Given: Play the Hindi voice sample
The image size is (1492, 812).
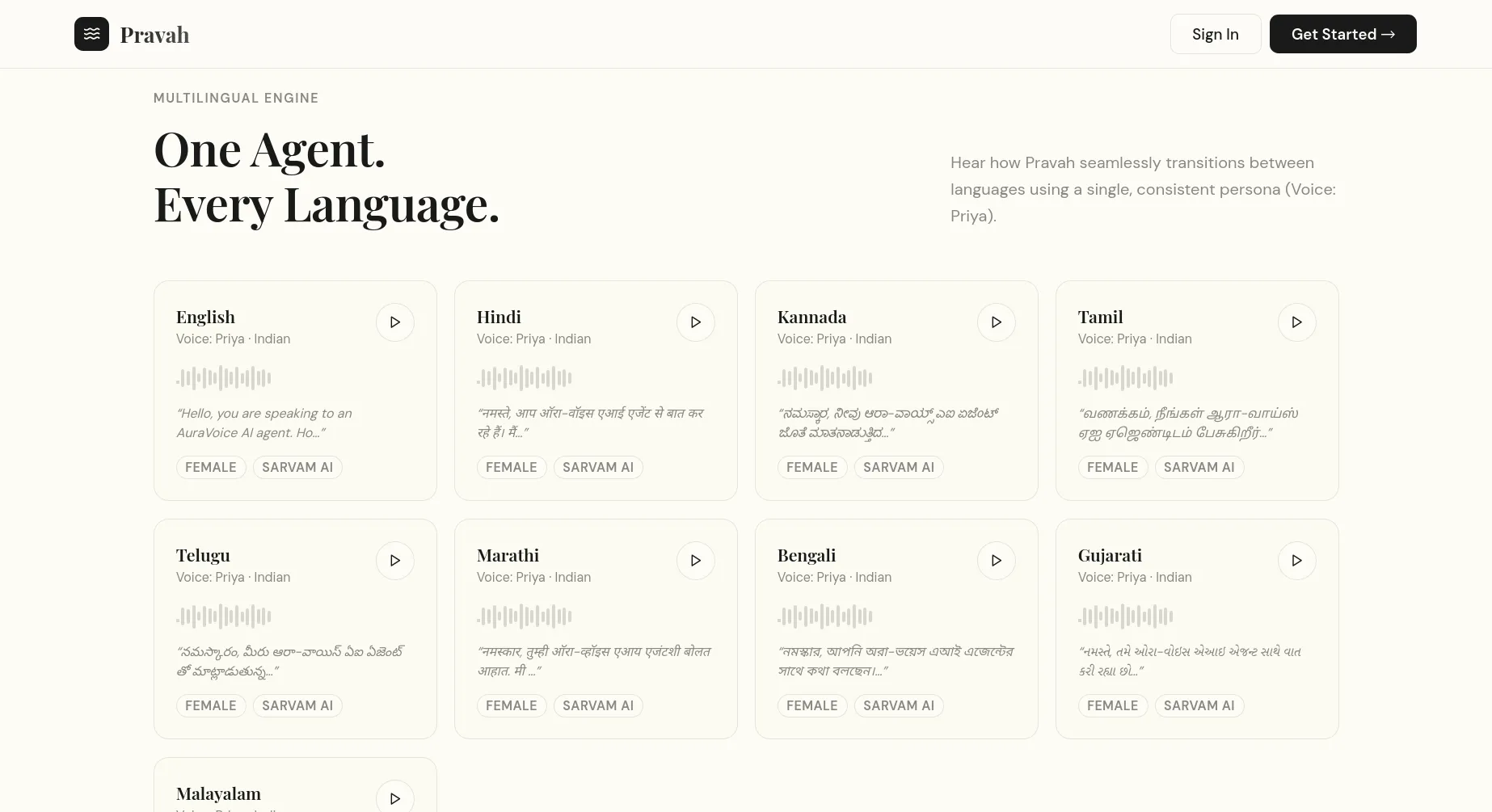Looking at the screenshot, I should [x=695, y=322].
